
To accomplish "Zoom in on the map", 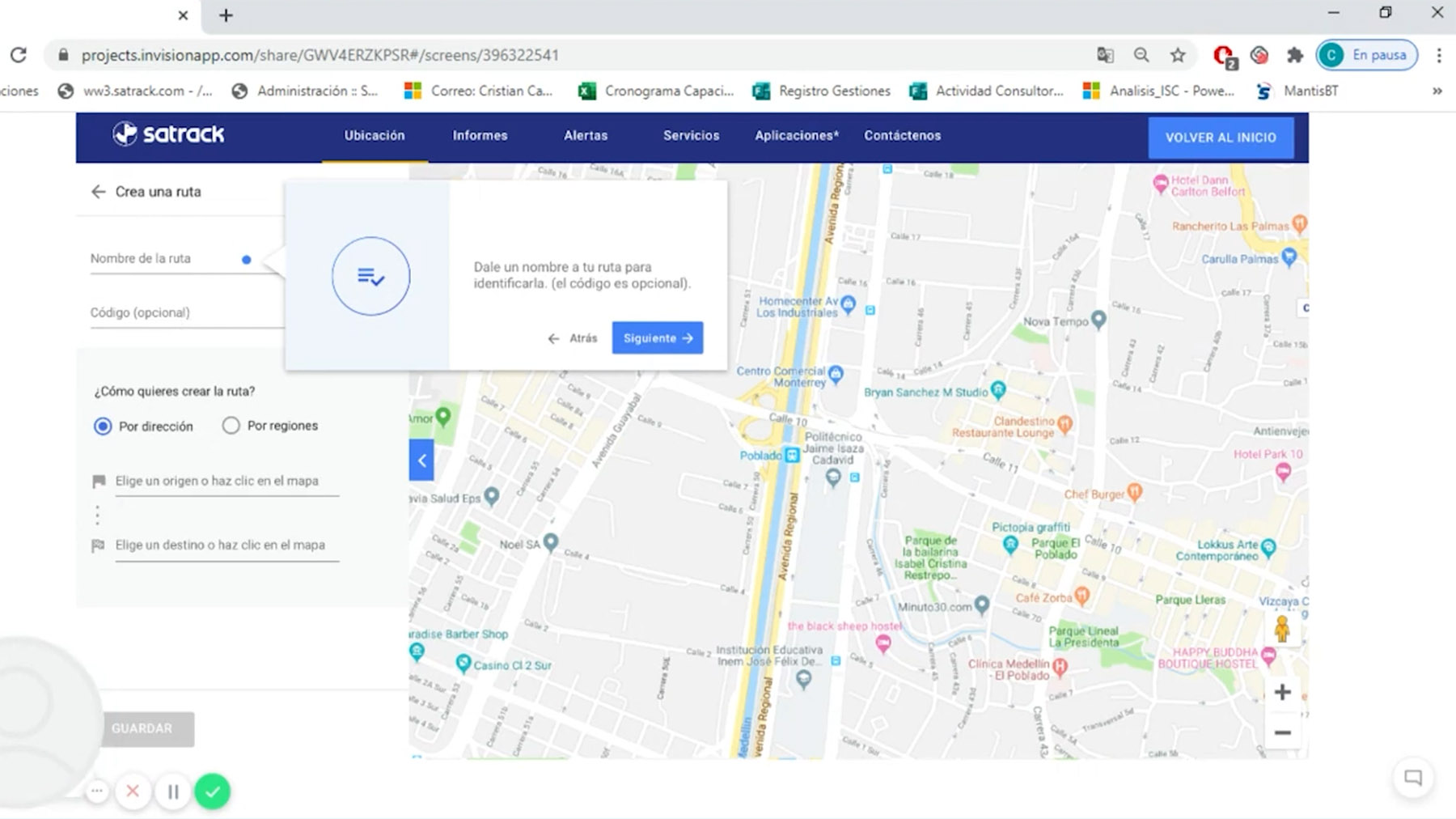I will (1282, 692).
